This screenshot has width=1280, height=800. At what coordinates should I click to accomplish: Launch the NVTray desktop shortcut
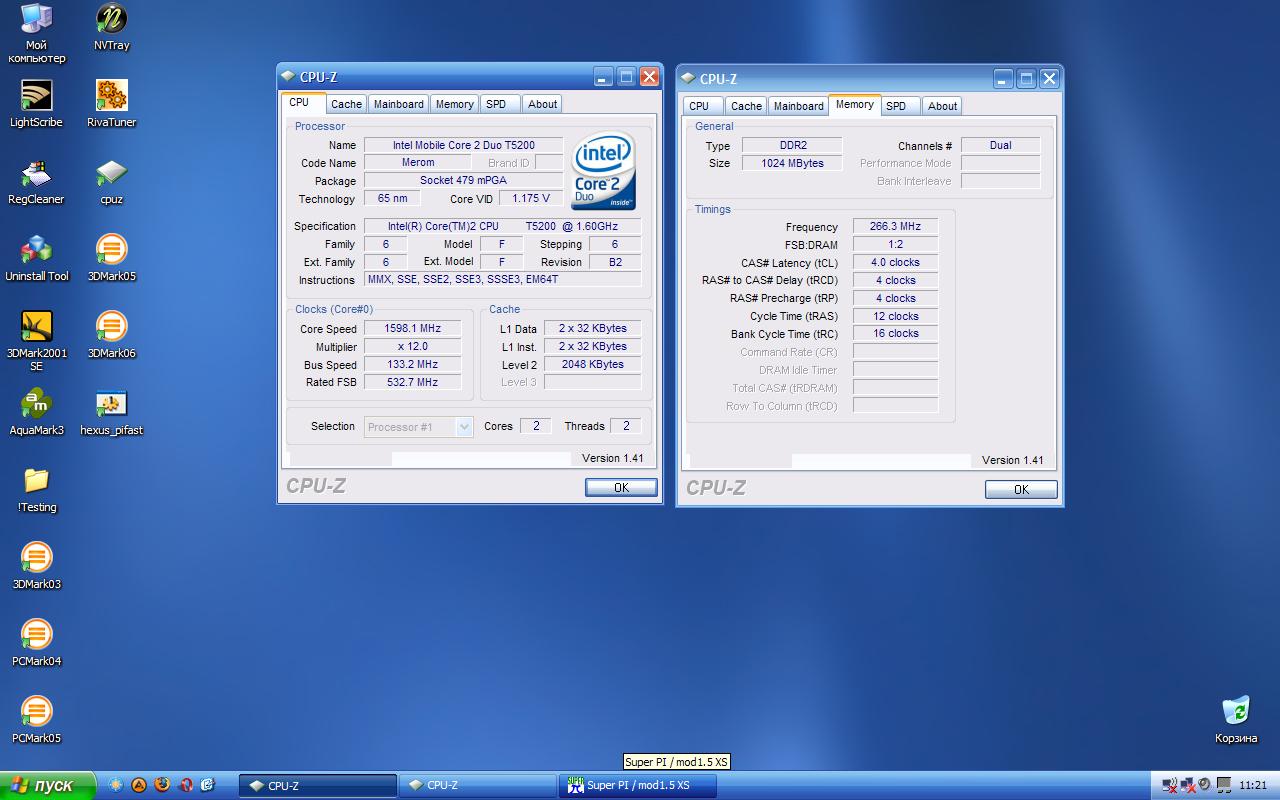pos(111,27)
